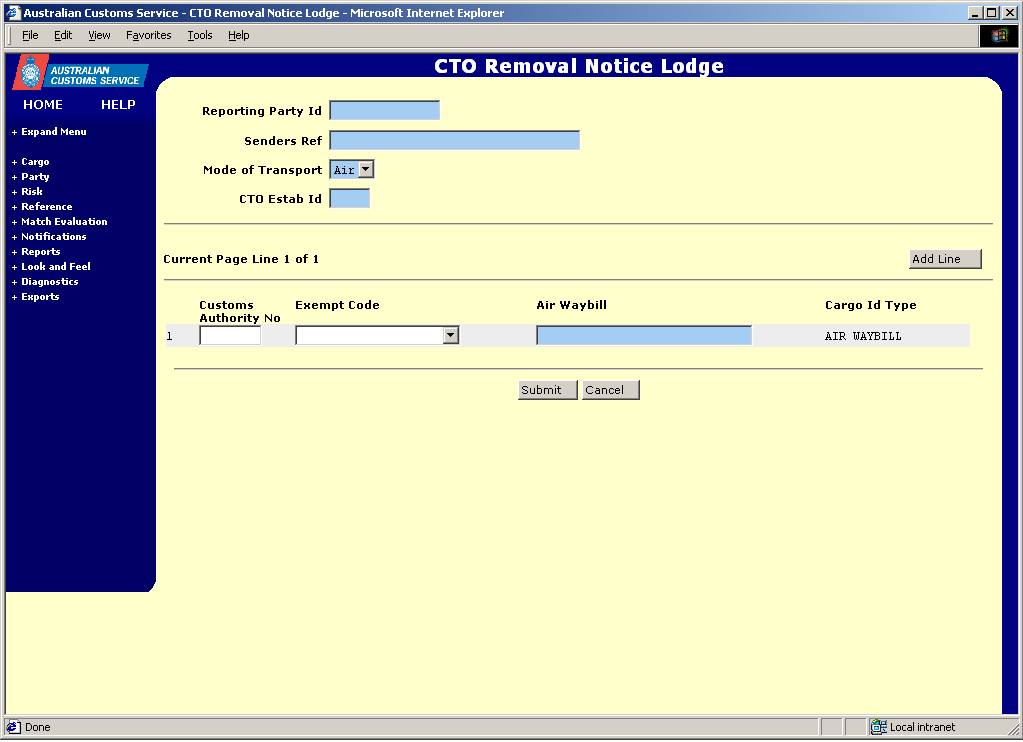
Task: Expand the Diagnostics menu section
Action: [x=45, y=282]
